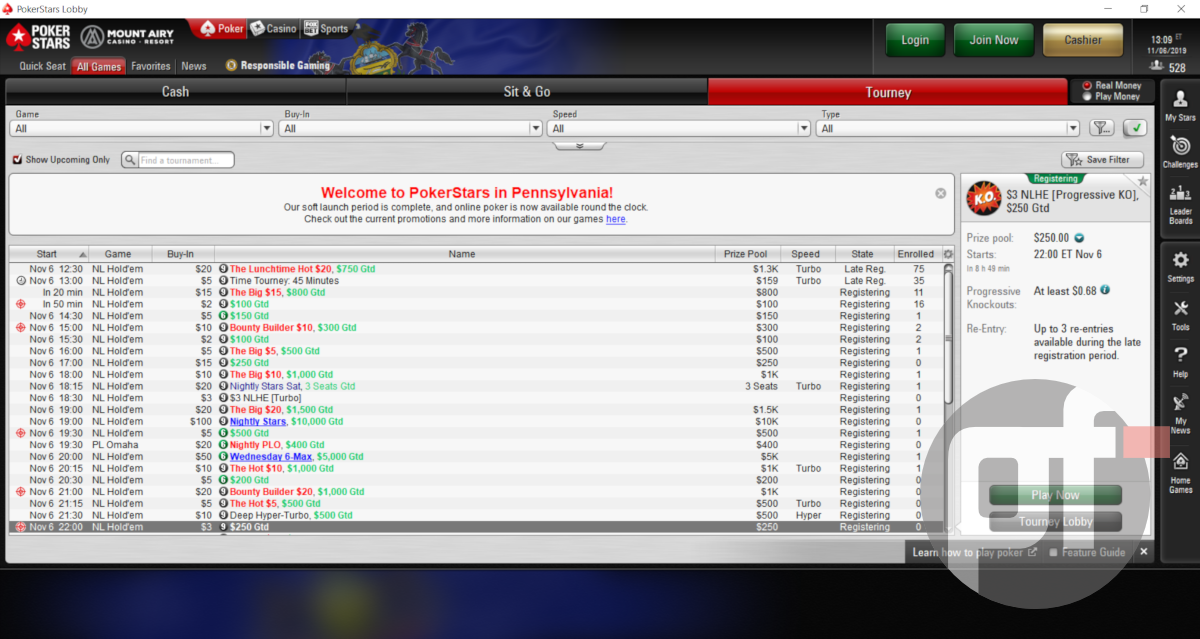Switch to the Sports section
The image size is (1200, 639).
pyautogui.click(x=326, y=29)
